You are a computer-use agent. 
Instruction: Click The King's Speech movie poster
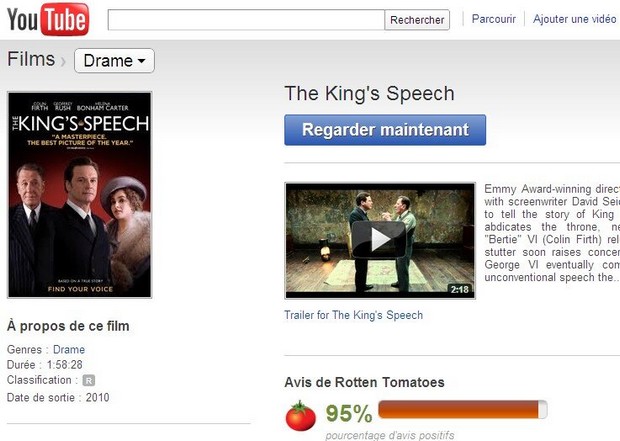coord(80,195)
